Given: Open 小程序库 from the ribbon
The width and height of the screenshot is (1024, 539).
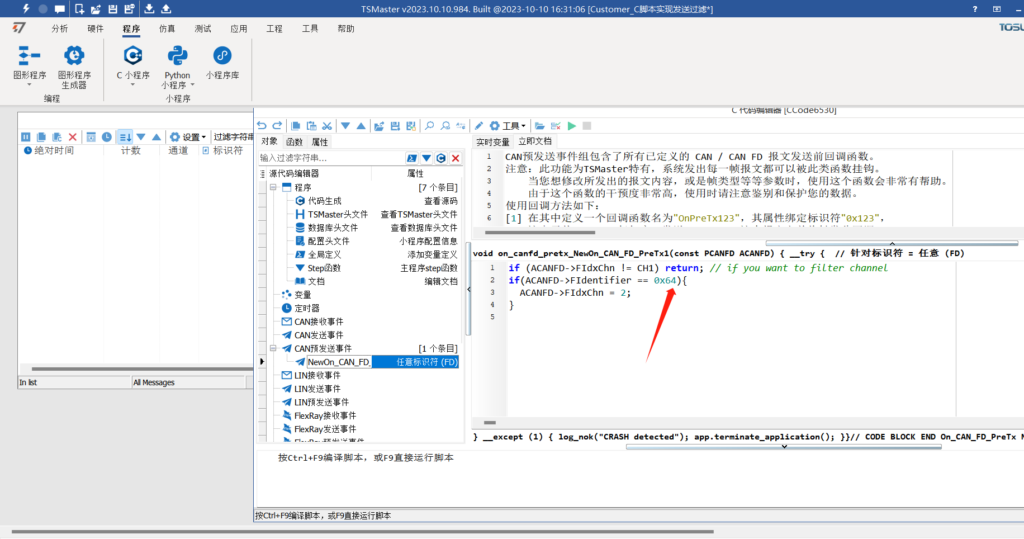Looking at the screenshot, I should point(222,56).
